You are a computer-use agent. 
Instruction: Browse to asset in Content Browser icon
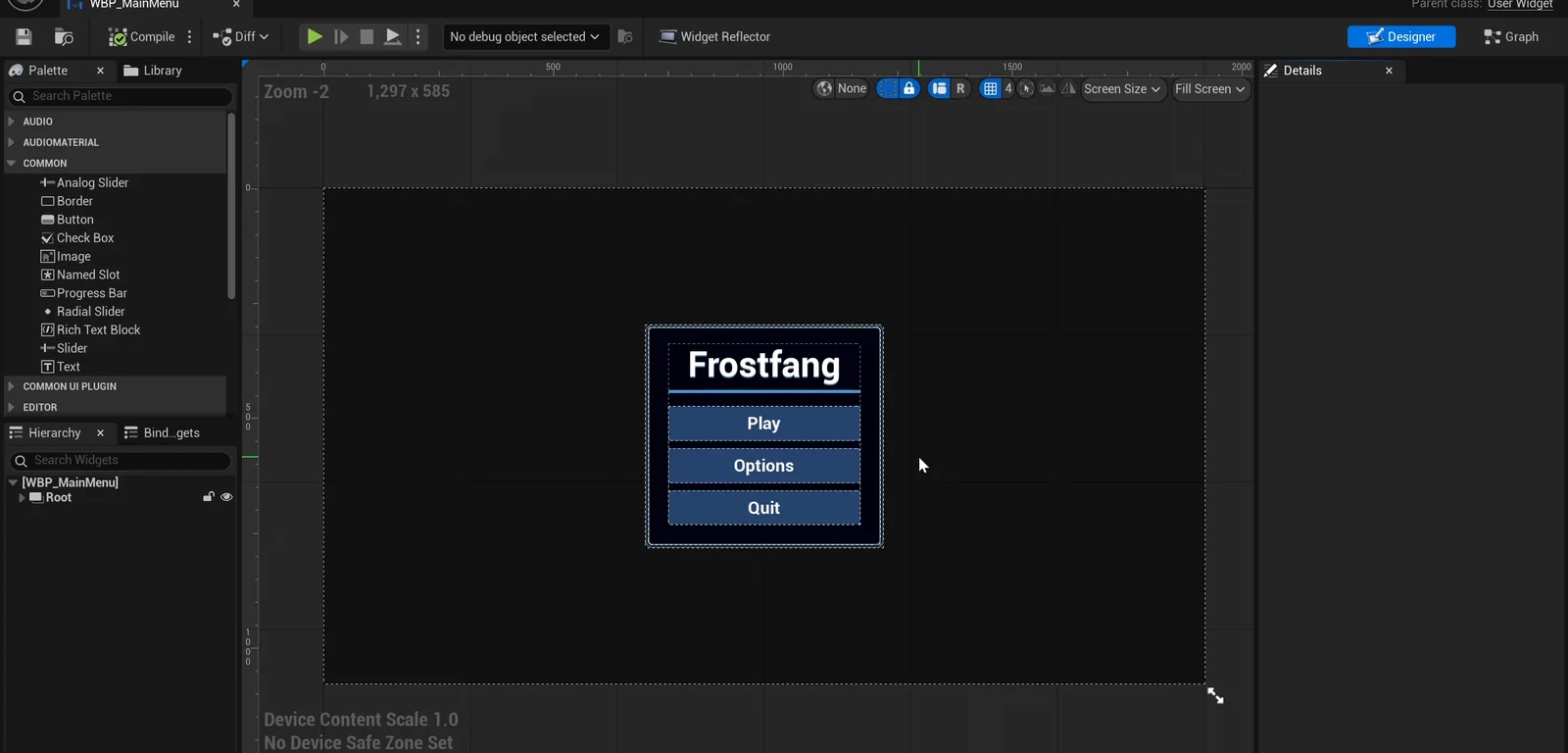click(x=64, y=37)
